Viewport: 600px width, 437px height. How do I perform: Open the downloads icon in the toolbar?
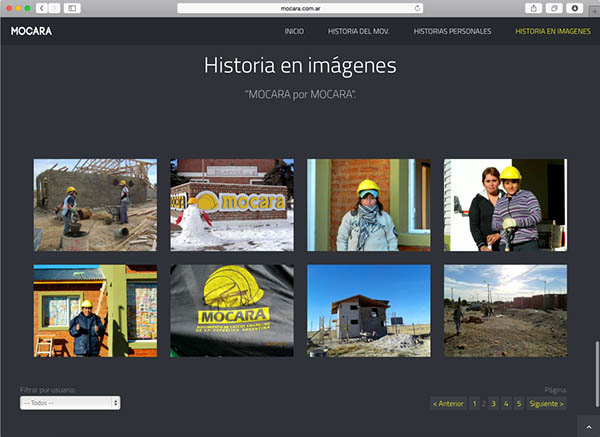pos(575,8)
